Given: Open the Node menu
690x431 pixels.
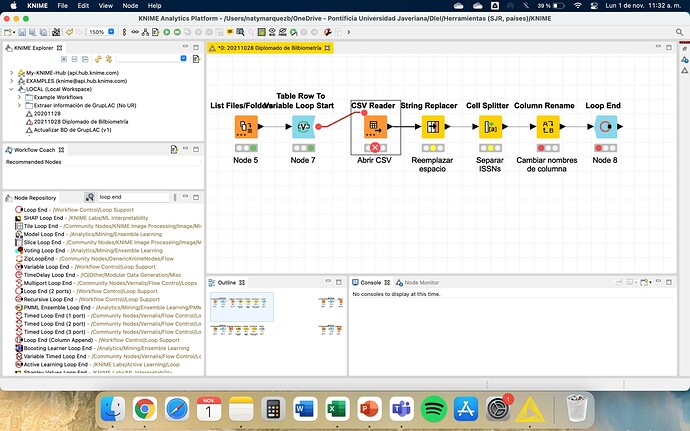Looking at the screenshot, I should [x=130, y=6].
